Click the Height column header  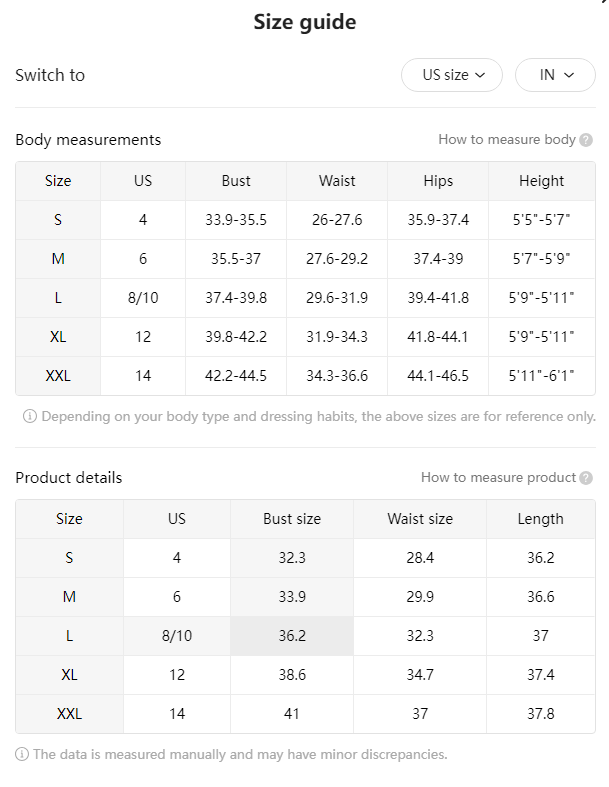pyautogui.click(x=542, y=181)
